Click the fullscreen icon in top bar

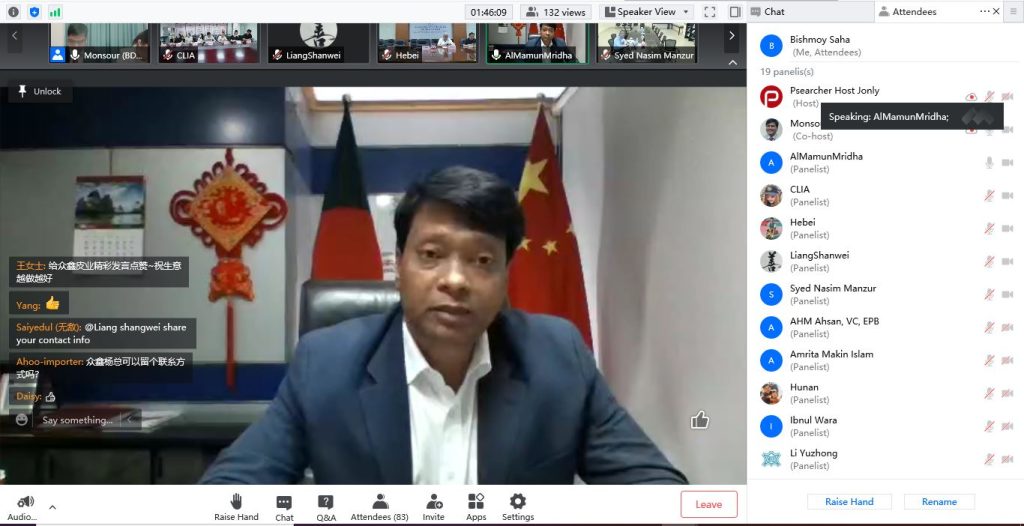[x=709, y=12]
